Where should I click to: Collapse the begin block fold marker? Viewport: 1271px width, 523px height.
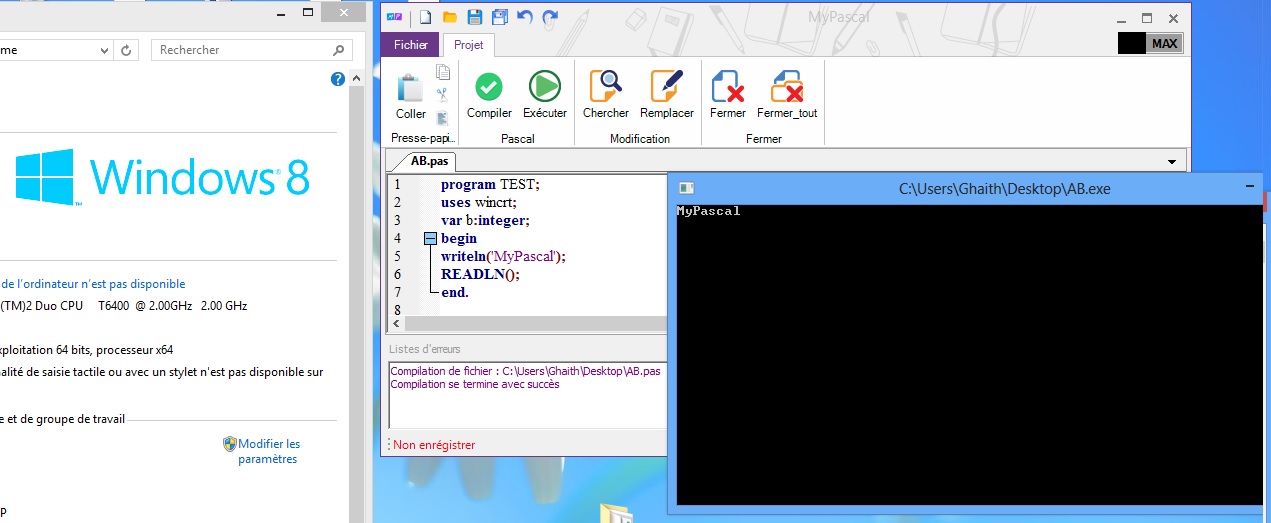click(x=430, y=238)
